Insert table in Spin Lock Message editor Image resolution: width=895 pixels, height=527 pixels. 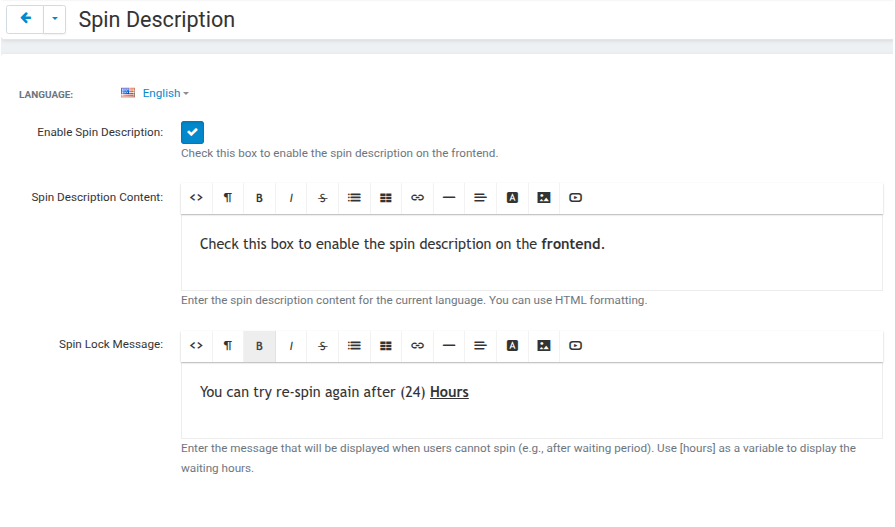click(x=386, y=345)
